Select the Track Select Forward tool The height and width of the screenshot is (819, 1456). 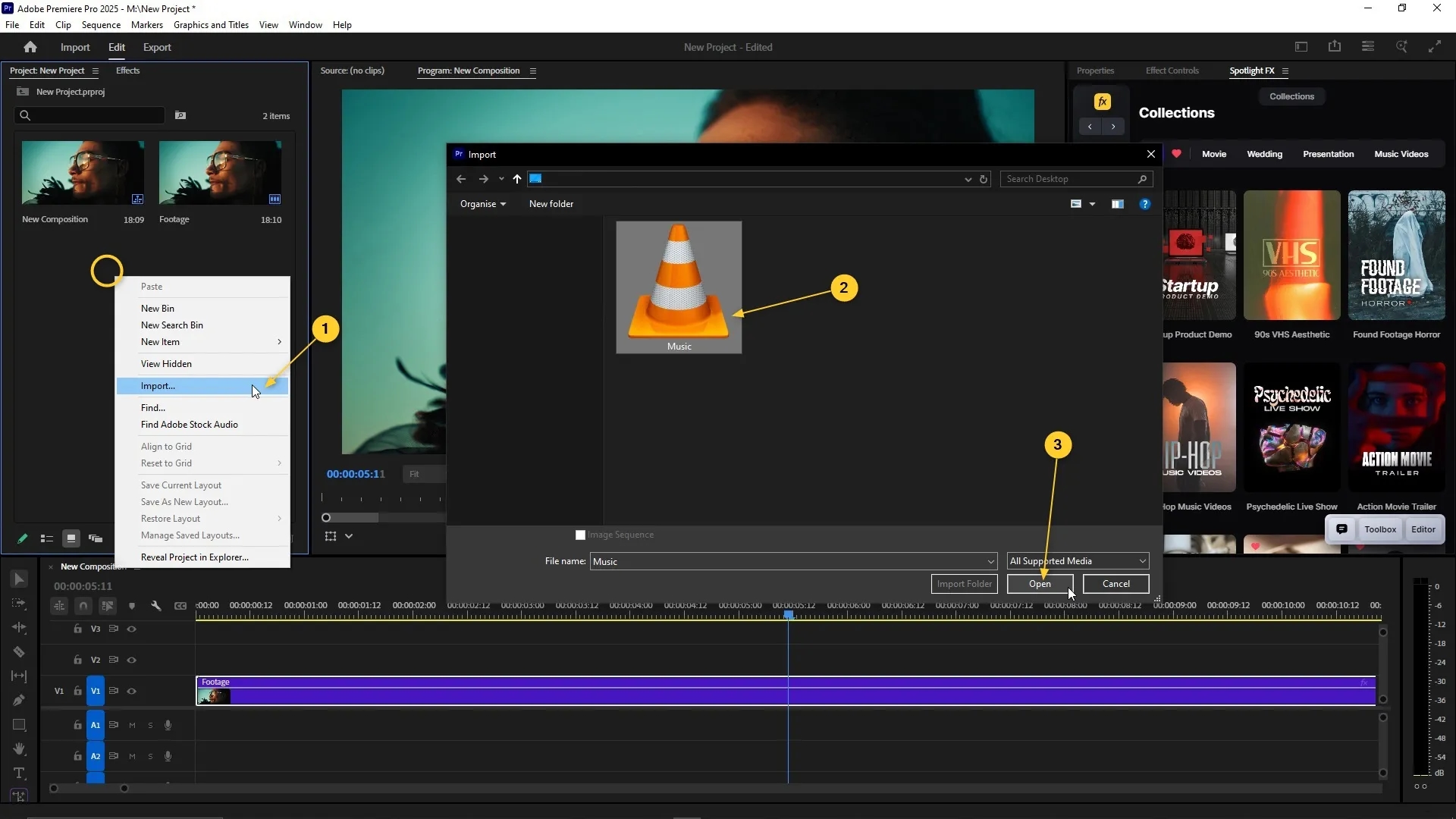click(x=19, y=604)
